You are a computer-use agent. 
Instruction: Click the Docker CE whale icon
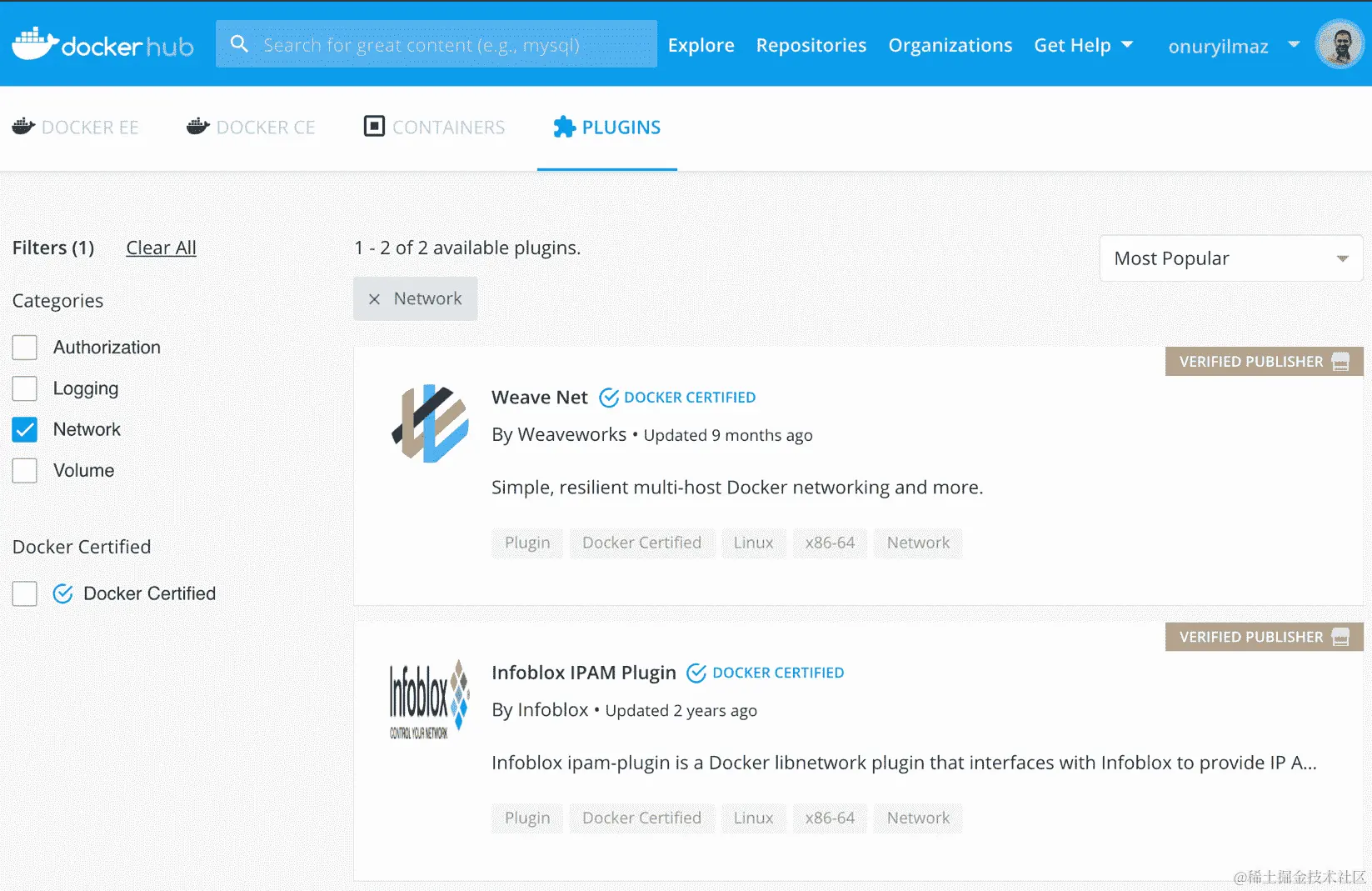coord(198,127)
